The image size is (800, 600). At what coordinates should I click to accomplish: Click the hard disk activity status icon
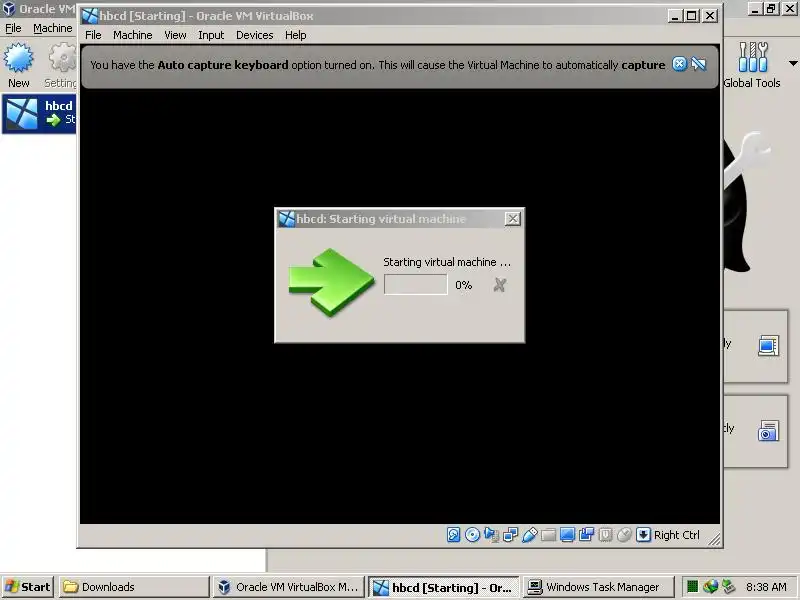(453, 534)
